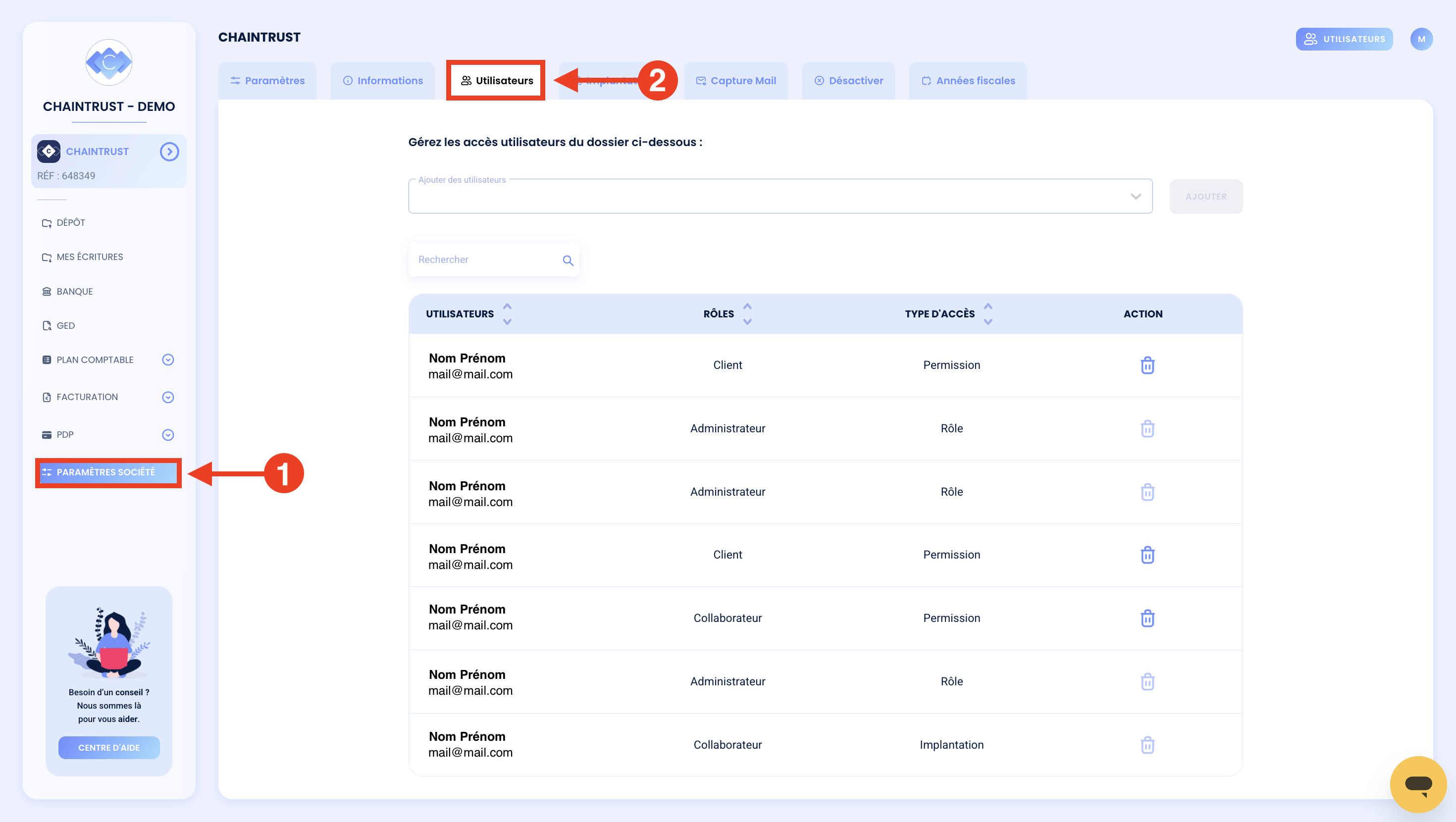Image resolution: width=1456 pixels, height=822 pixels.
Task: Click trash icon of first Administrateur row
Action: pos(1147,428)
